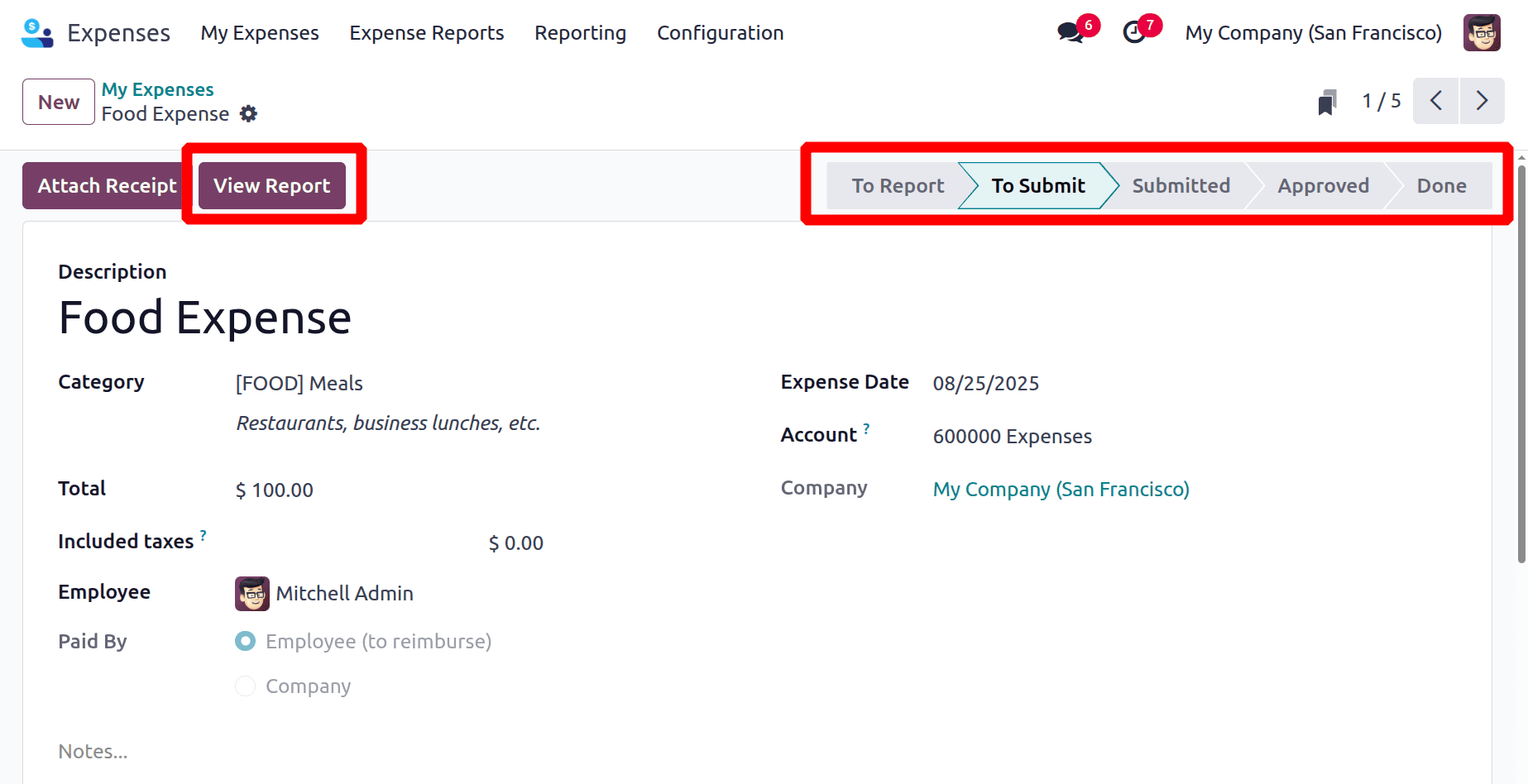
Task: Click the bookmark icon near pager
Action: click(x=1327, y=102)
